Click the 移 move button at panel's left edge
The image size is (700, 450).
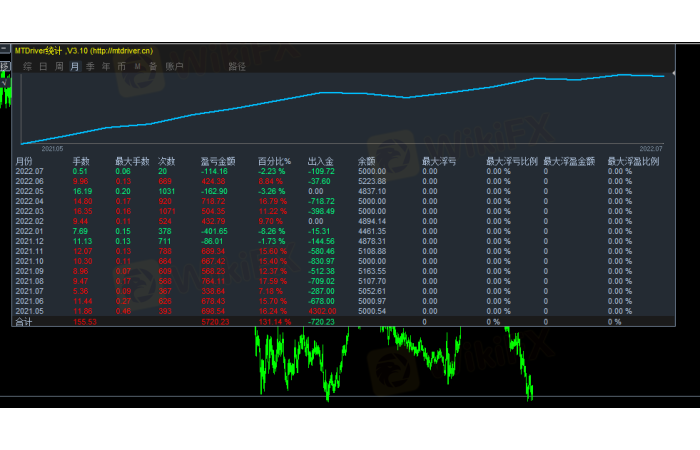[x=4, y=66]
